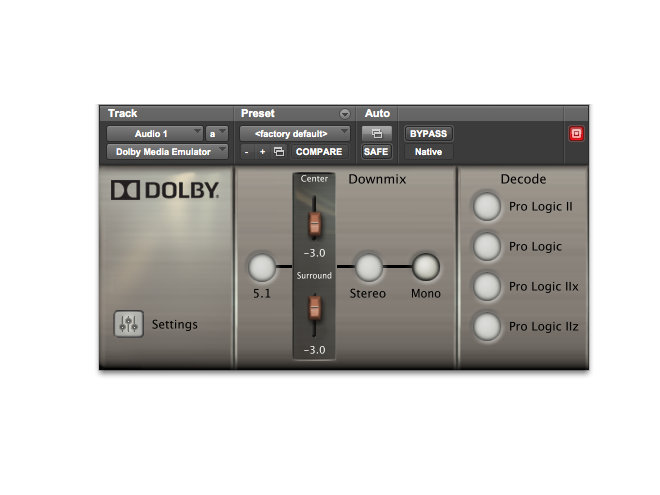Select the previous preset with minus

point(247,152)
